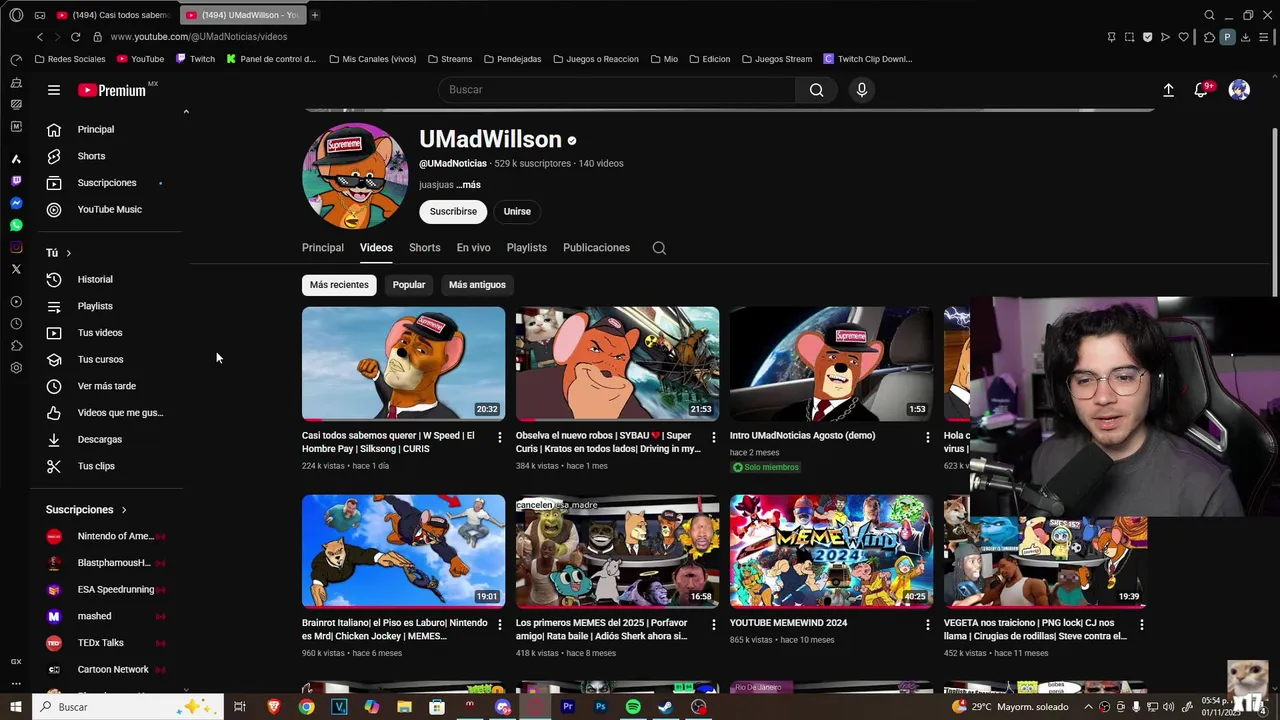The height and width of the screenshot is (720, 1280).
Task: Switch to the Principal channel tab
Action: 323,248
